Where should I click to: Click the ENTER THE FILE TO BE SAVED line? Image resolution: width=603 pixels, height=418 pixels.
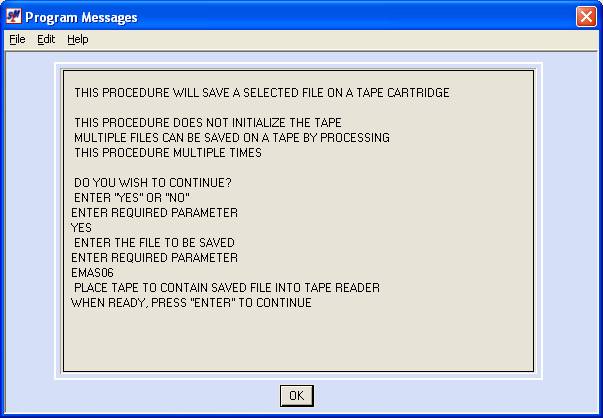click(154, 243)
